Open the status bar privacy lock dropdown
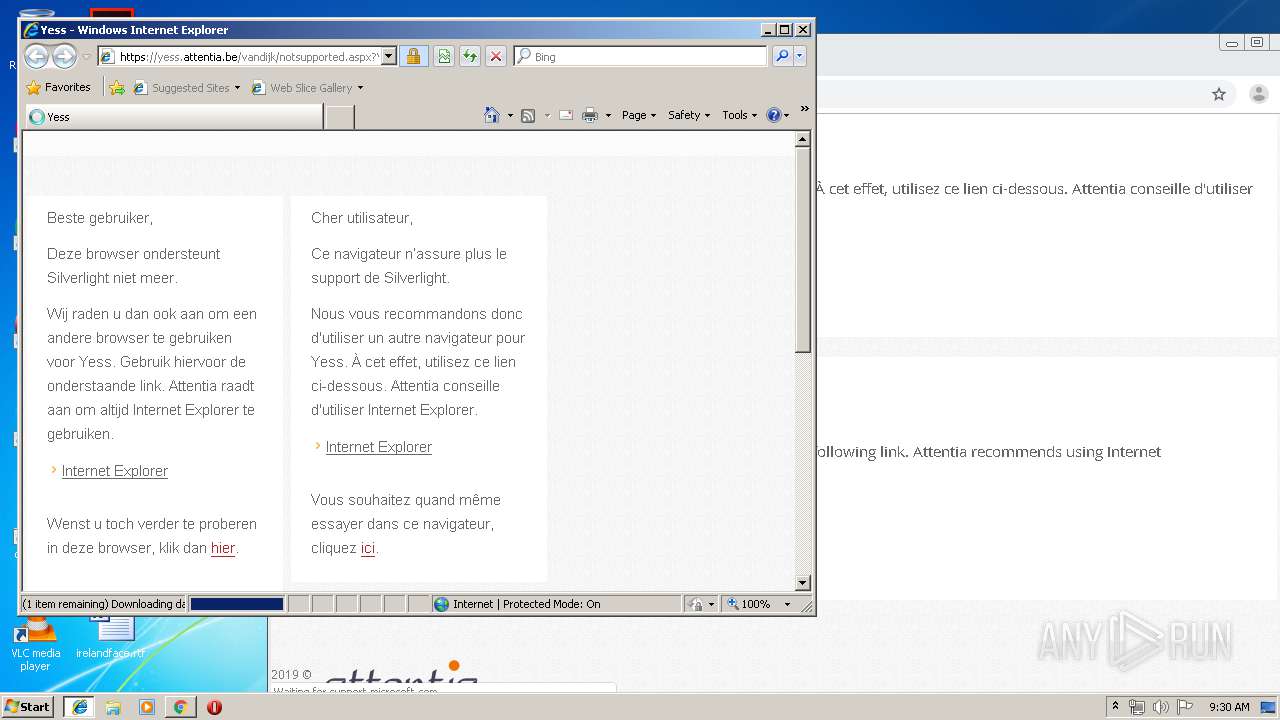The height and width of the screenshot is (720, 1280). (701, 604)
